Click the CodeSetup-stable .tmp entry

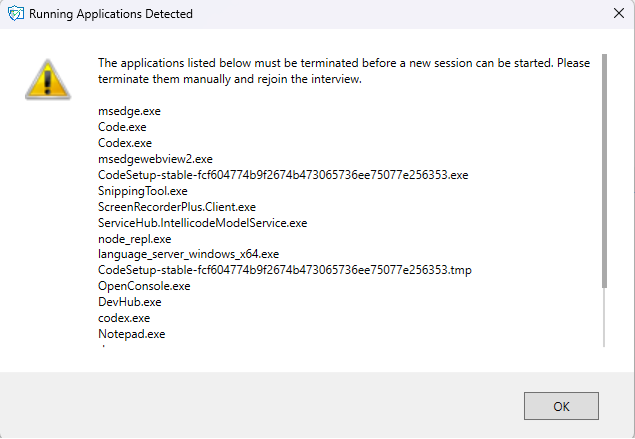click(285, 270)
